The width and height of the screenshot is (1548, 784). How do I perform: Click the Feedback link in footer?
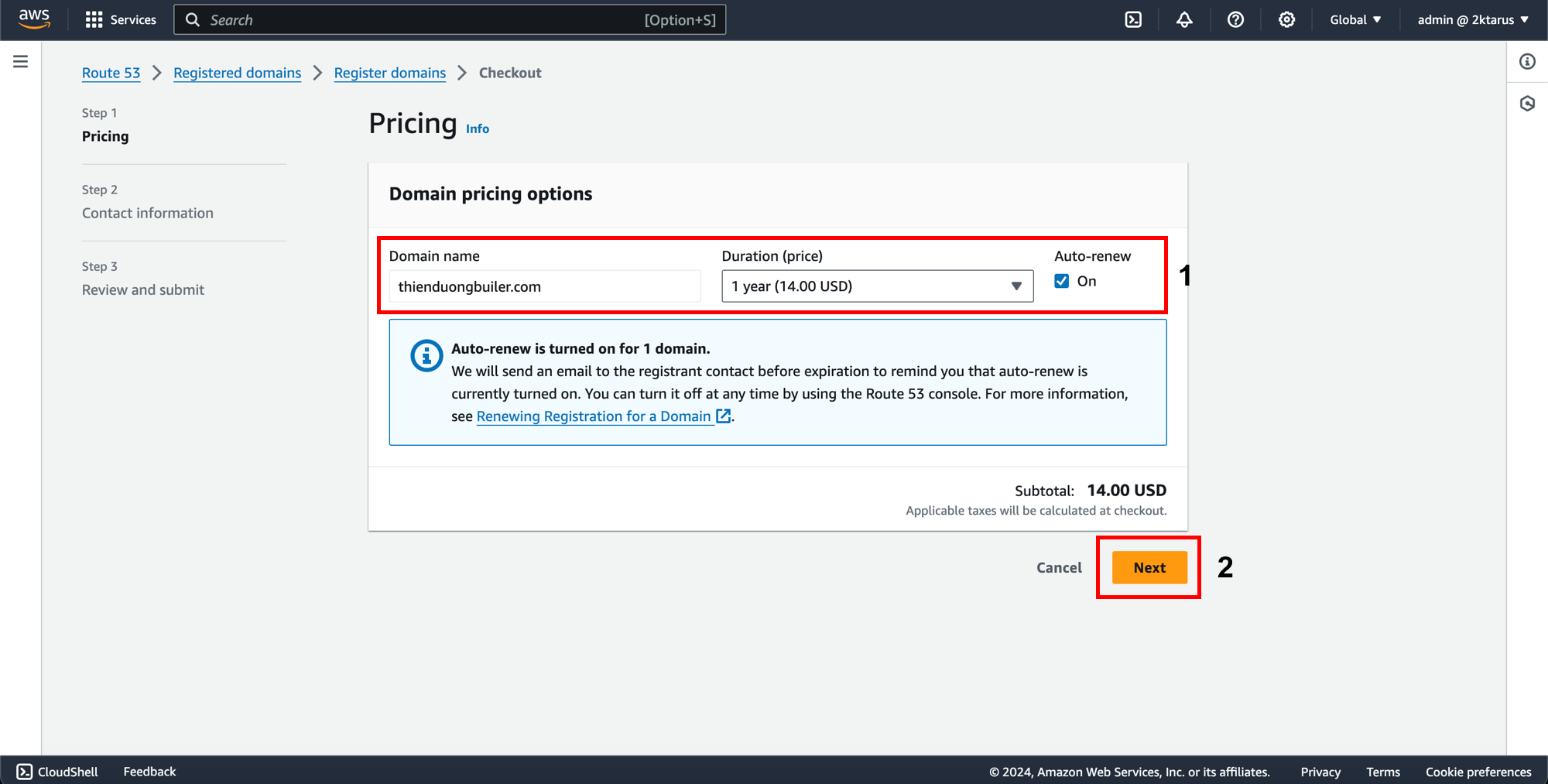pyautogui.click(x=149, y=771)
